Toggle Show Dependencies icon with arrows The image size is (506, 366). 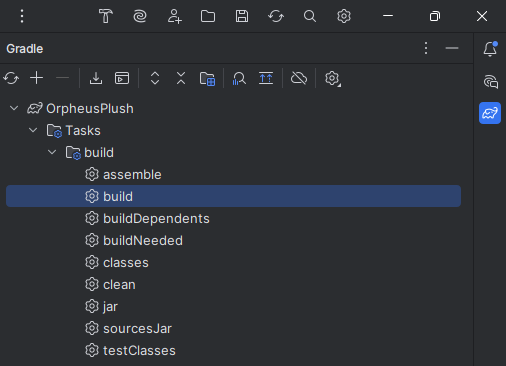pos(266,78)
